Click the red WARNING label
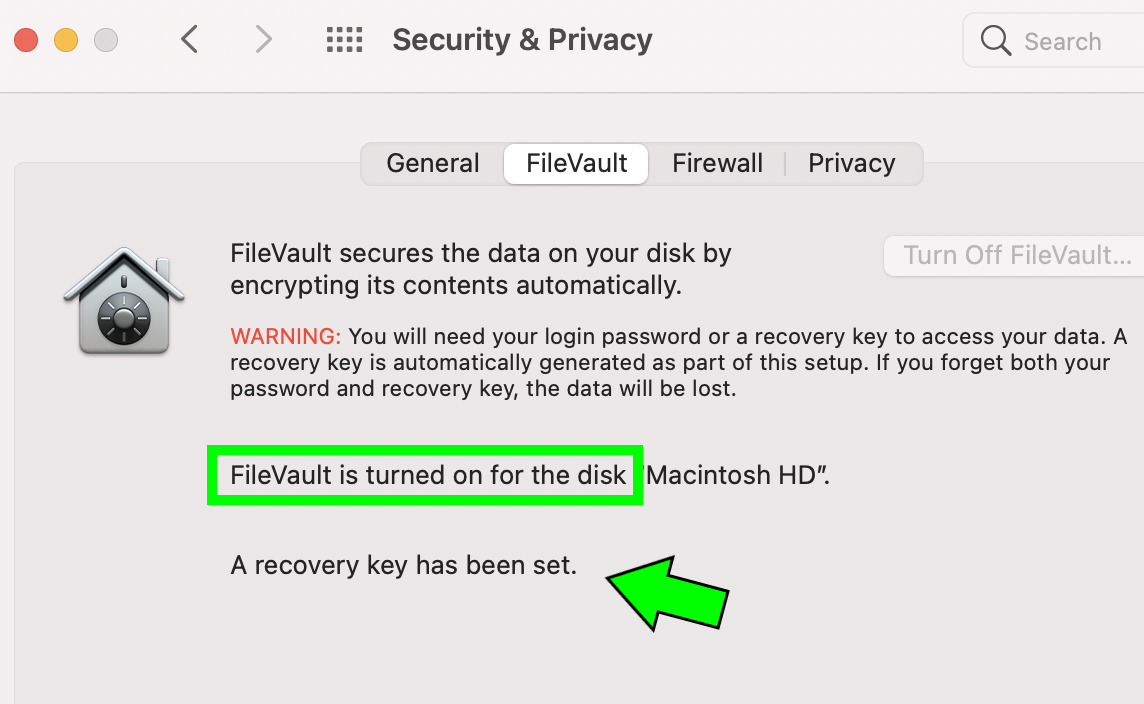Image resolution: width=1144 pixels, height=704 pixels. coord(285,336)
